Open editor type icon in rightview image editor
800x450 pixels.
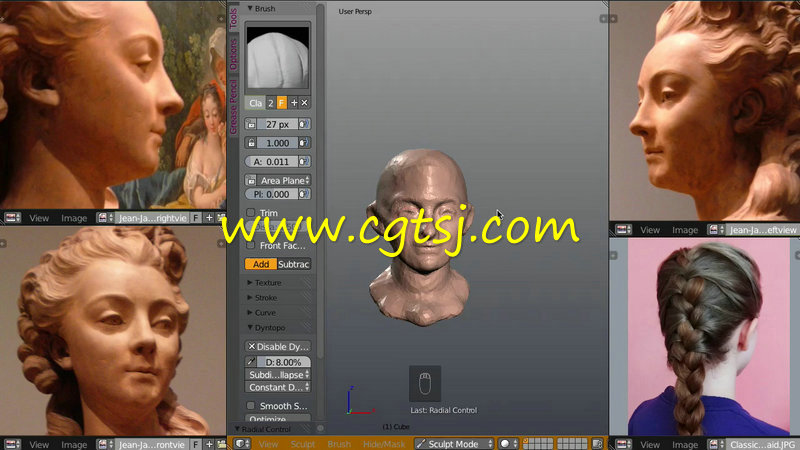[x=13, y=218]
